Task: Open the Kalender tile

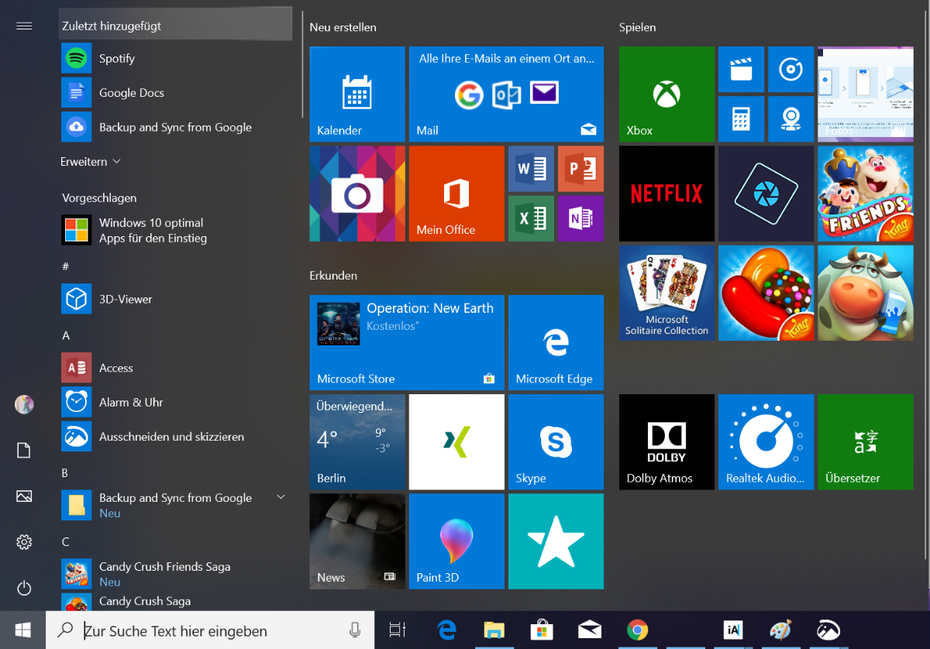Action: (357, 94)
